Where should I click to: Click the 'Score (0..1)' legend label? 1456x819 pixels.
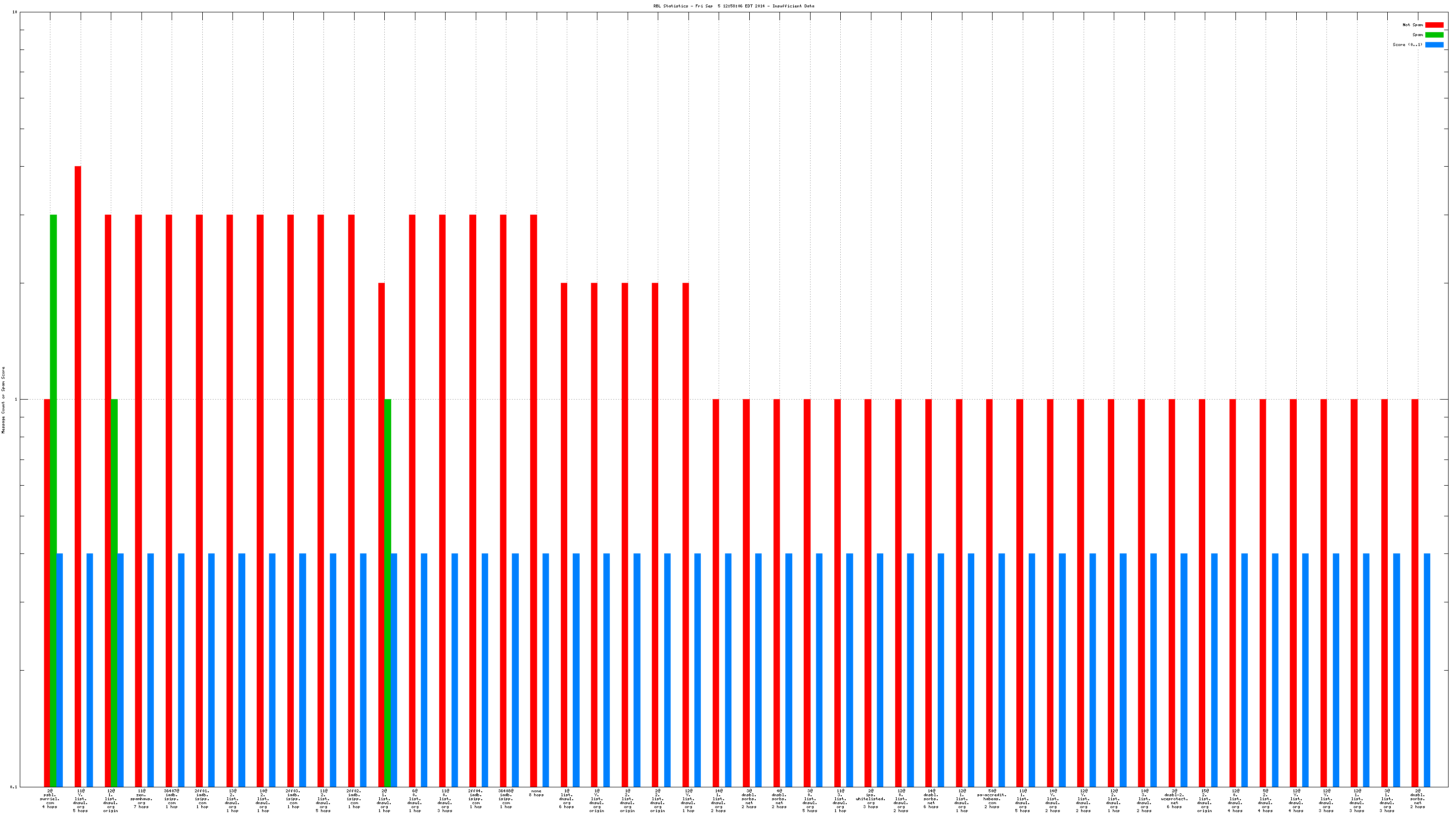tap(1408, 45)
